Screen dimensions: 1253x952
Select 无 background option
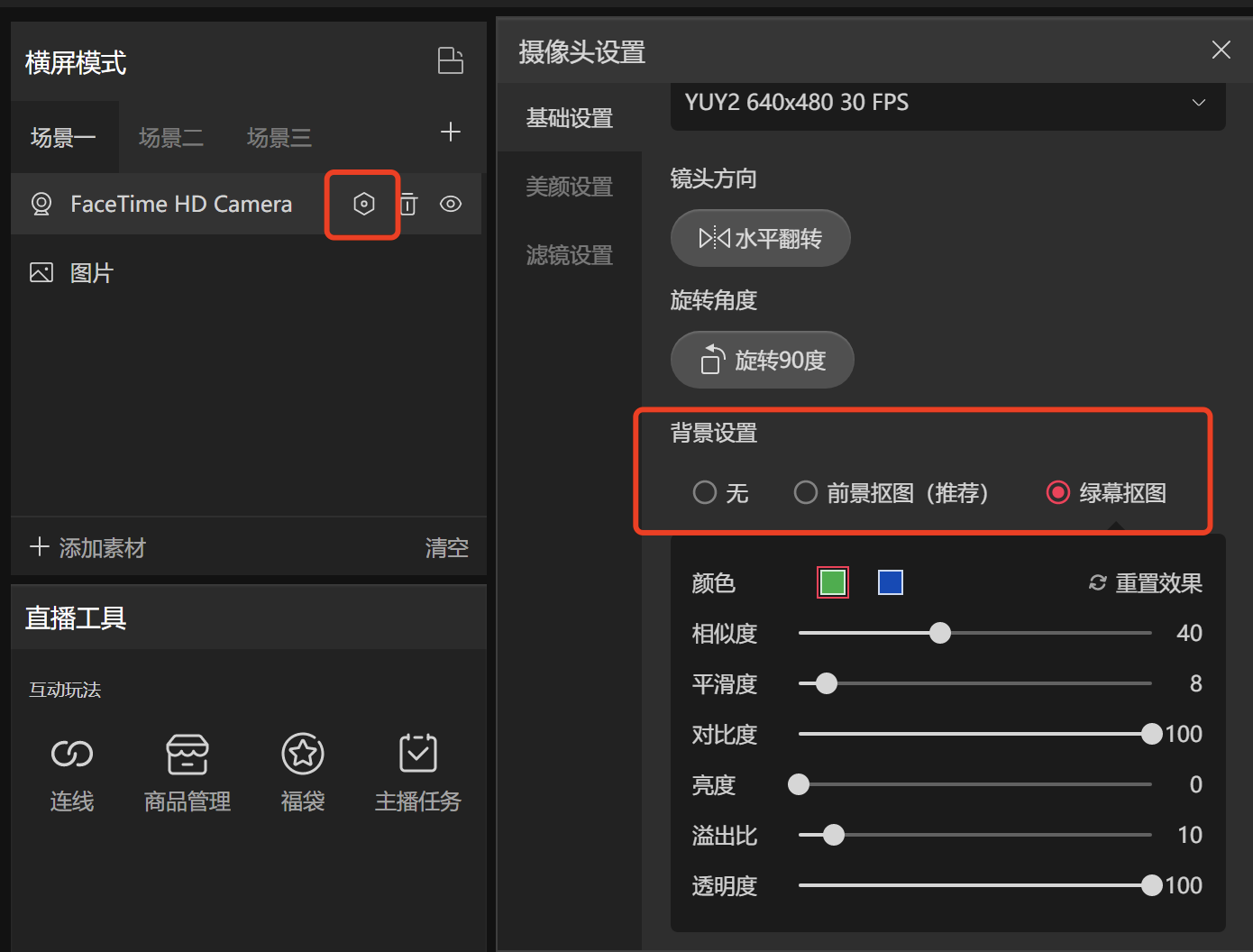tap(705, 493)
